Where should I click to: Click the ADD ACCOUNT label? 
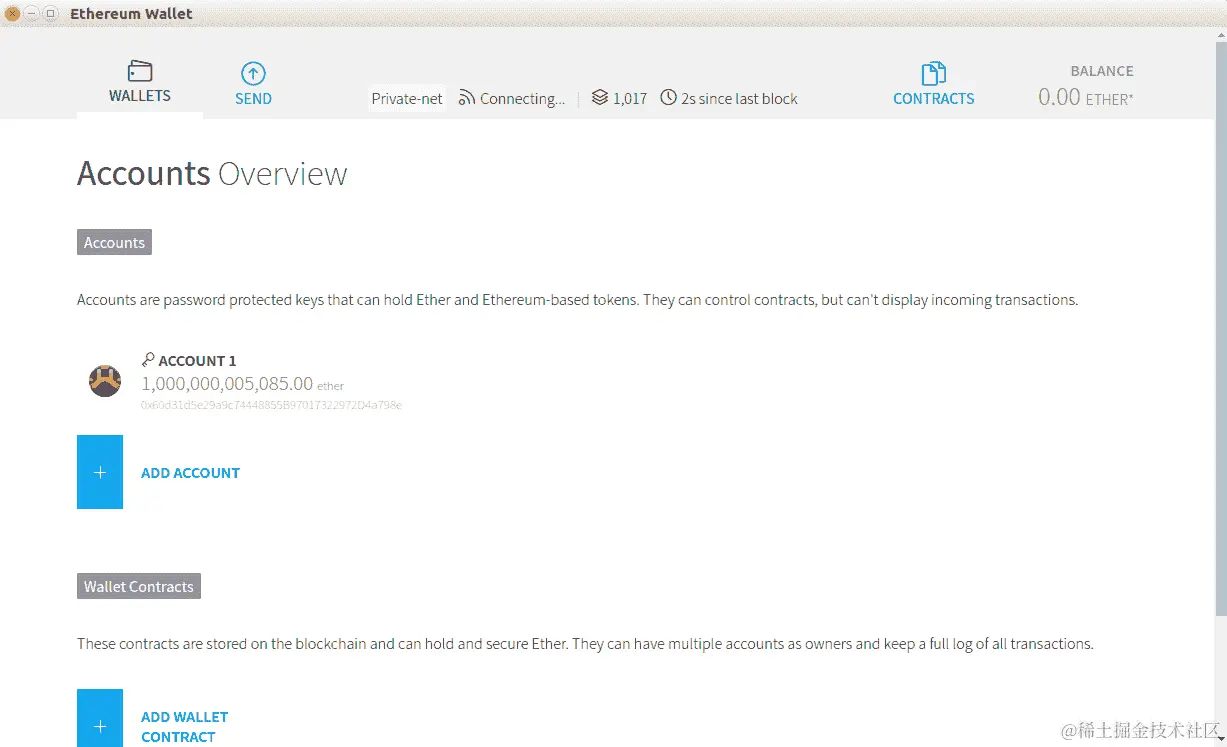(190, 473)
